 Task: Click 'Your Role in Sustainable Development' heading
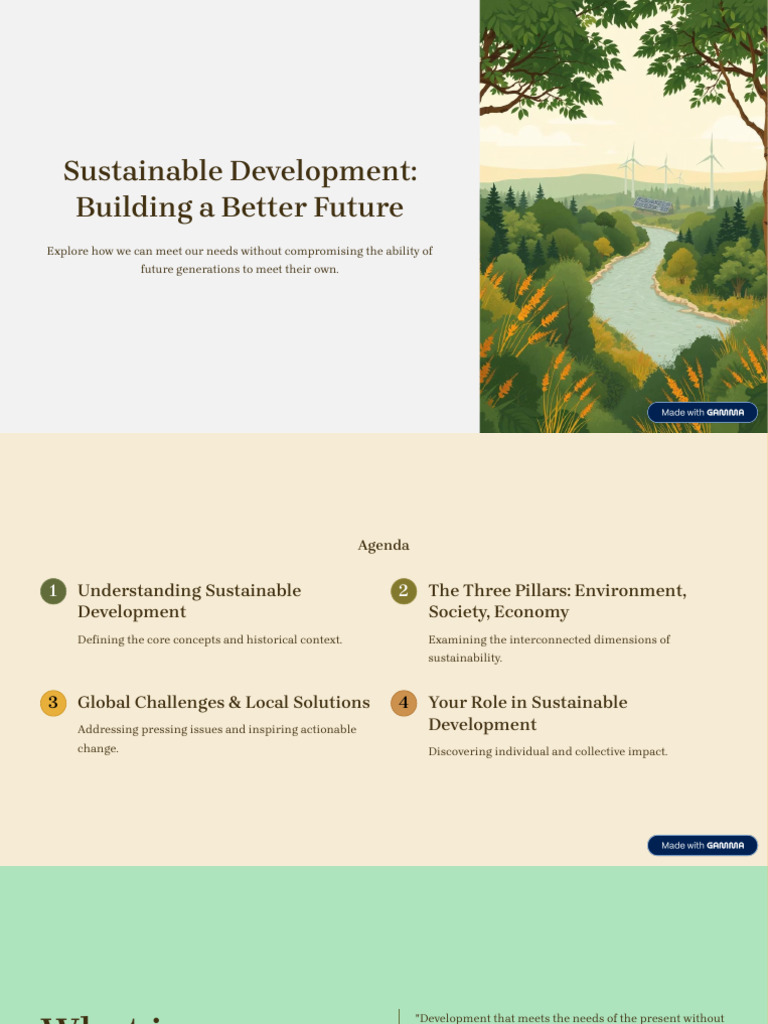528,713
